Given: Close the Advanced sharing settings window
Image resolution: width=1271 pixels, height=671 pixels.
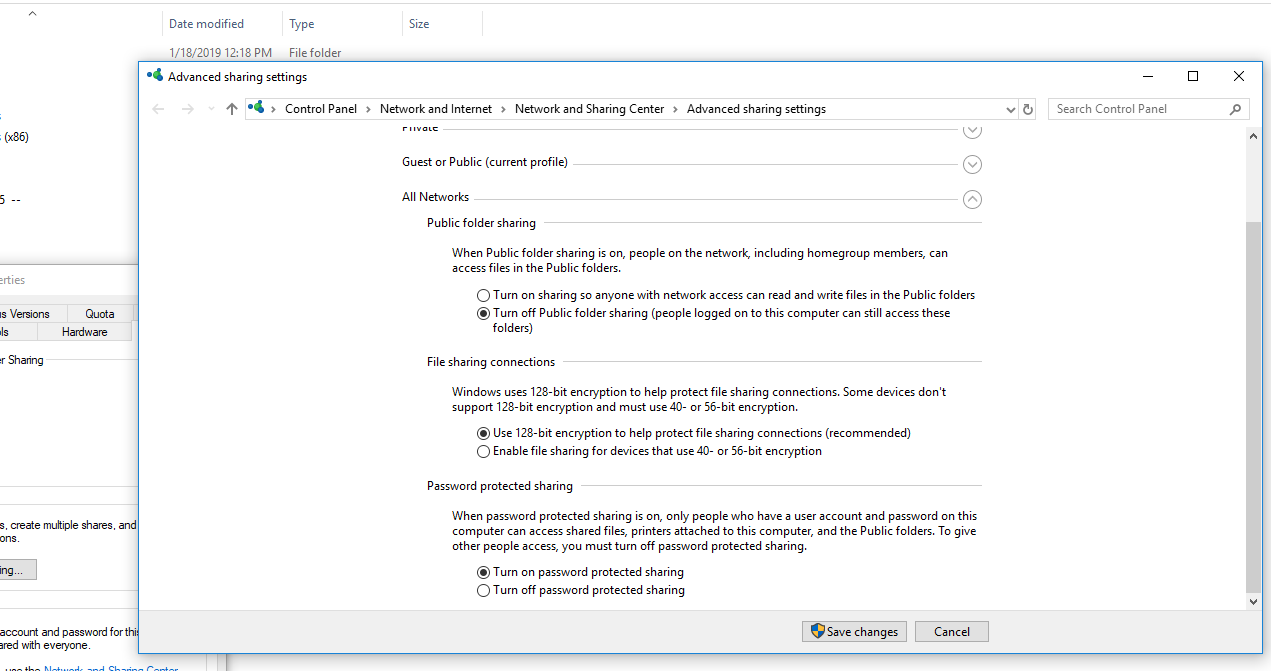Looking at the screenshot, I should 1239,76.
